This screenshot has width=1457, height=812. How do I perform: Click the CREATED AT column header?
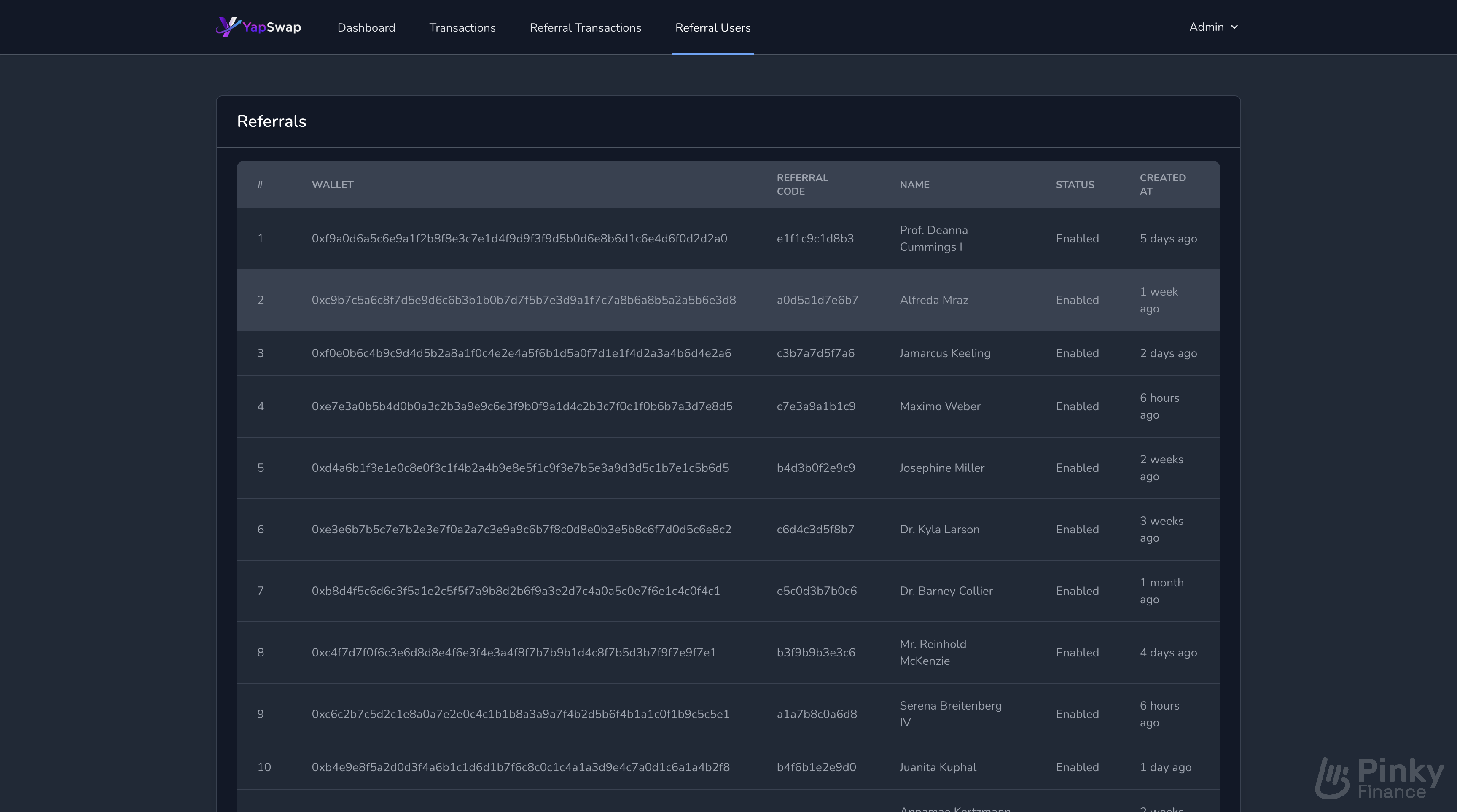point(1162,184)
